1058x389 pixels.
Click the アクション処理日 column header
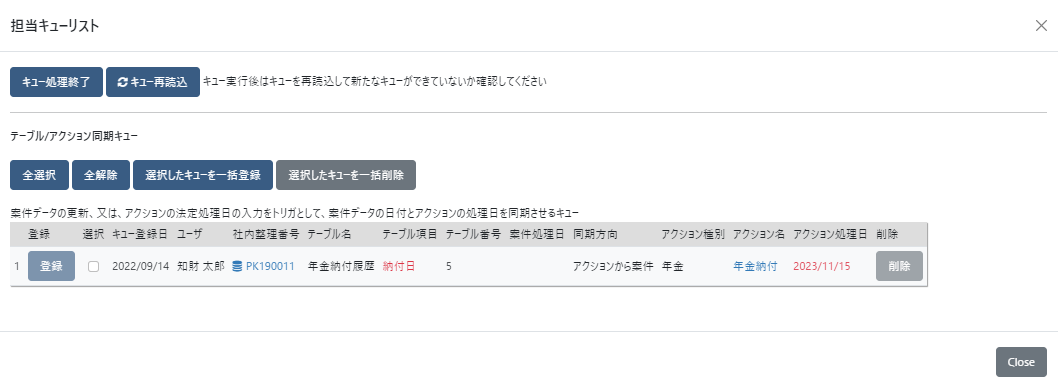(x=830, y=235)
